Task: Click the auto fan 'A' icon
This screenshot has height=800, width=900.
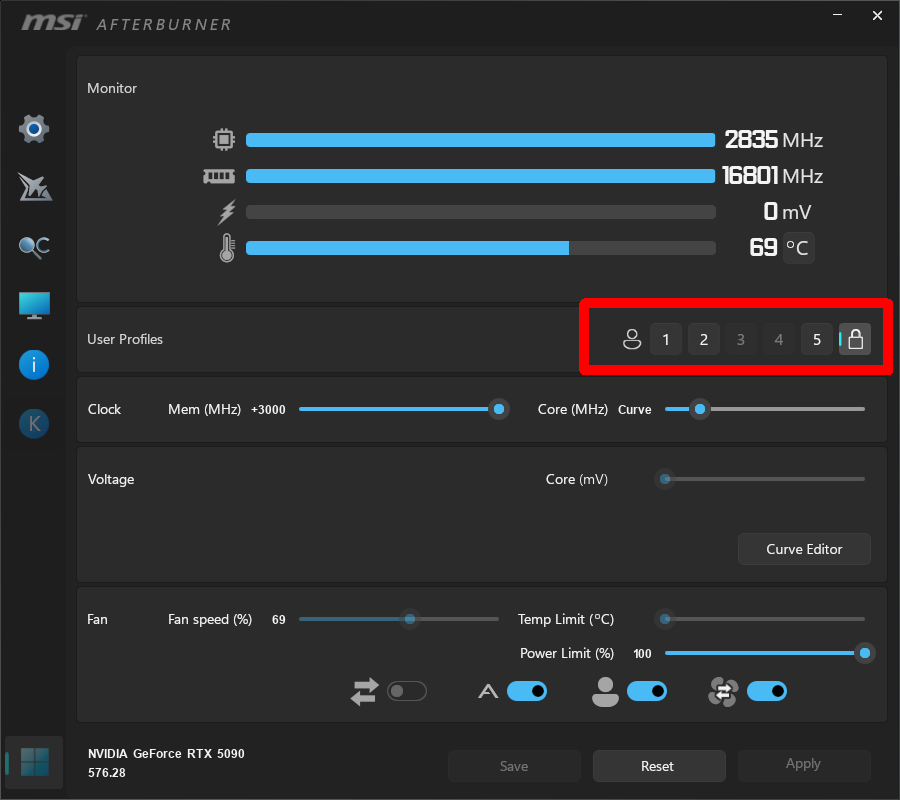Action: pos(488,692)
